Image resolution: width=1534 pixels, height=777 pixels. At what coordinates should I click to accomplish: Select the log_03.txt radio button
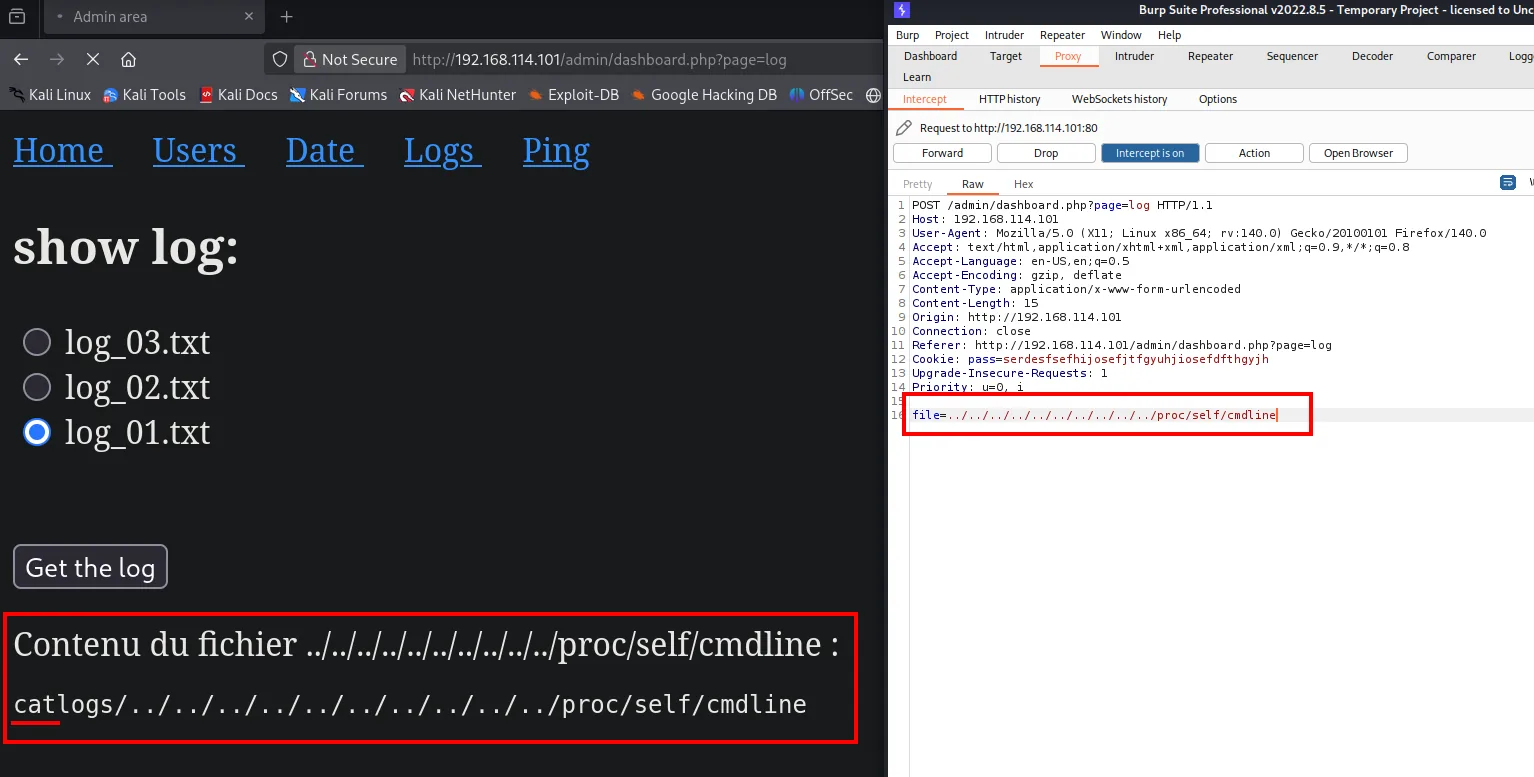click(37, 343)
